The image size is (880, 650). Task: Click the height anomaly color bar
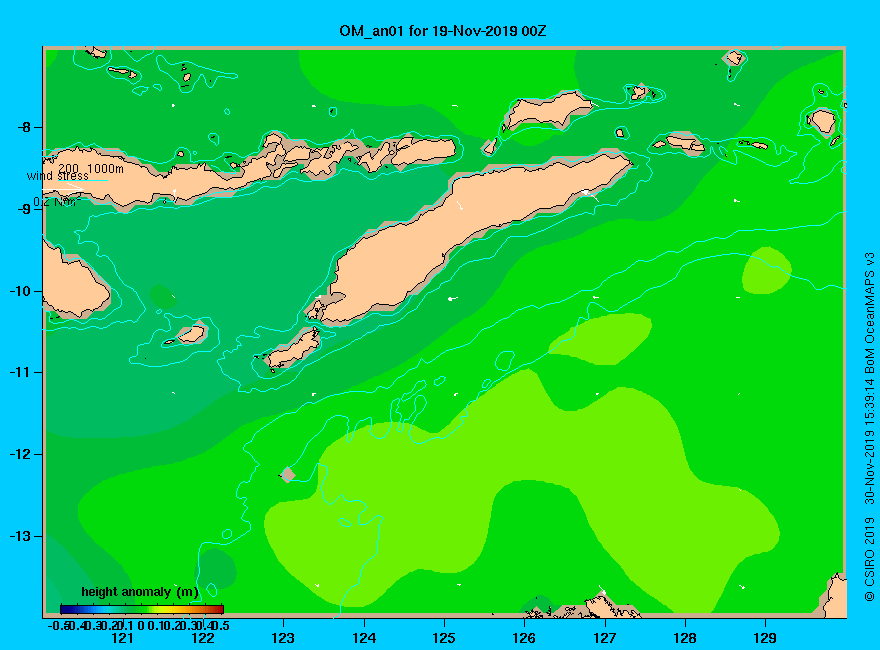tap(142, 609)
